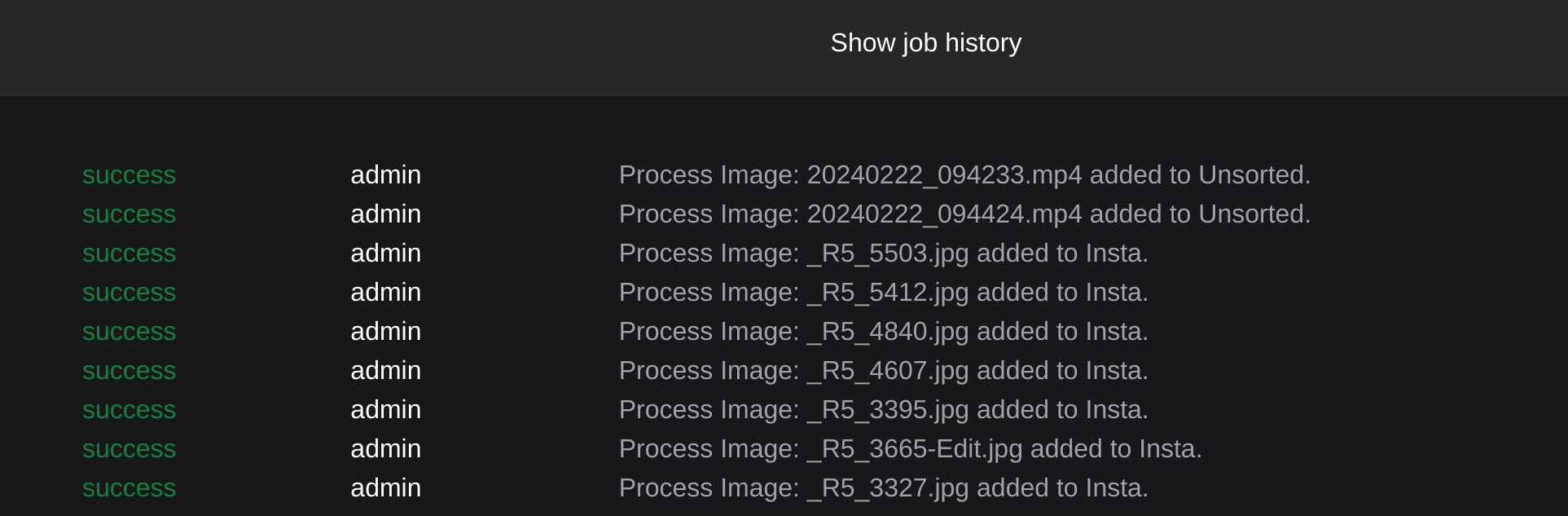The width and height of the screenshot is (1568, 516).
Task: Select the _R5_3395.jpg added to Insta message
Action: (884, 410)
